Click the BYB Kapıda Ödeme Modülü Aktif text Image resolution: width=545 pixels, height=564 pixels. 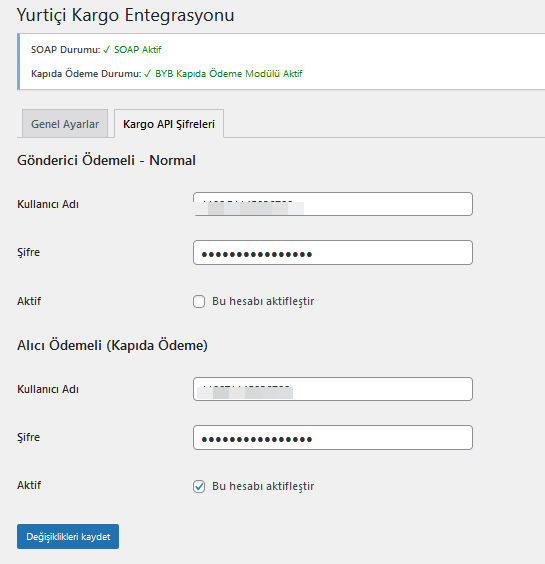tap(229, 74)
